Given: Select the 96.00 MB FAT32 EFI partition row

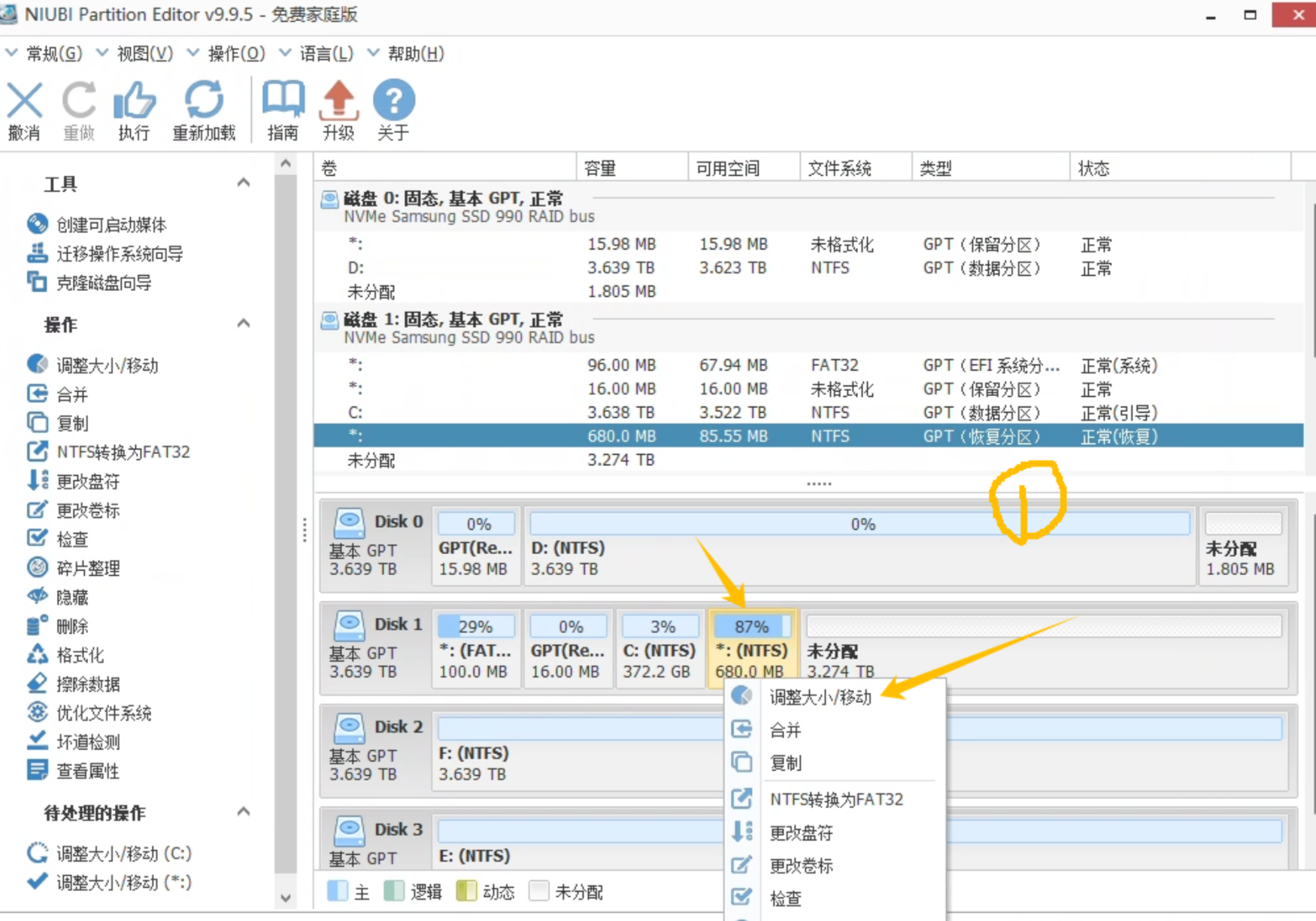Looking at the screenshot, I should tap(808, 365).
